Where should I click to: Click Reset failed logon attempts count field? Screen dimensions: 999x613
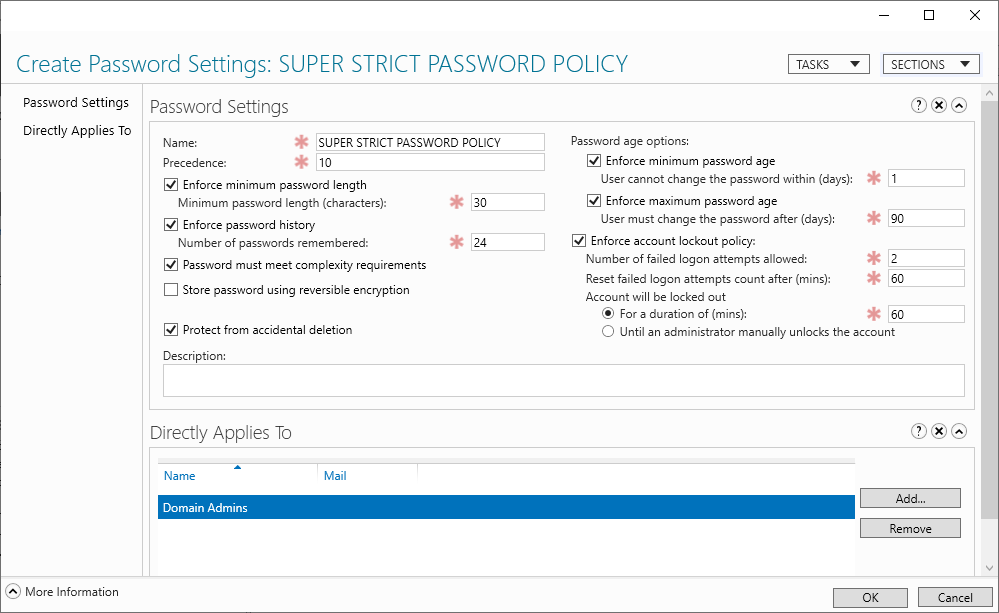(x=926, y=278)
